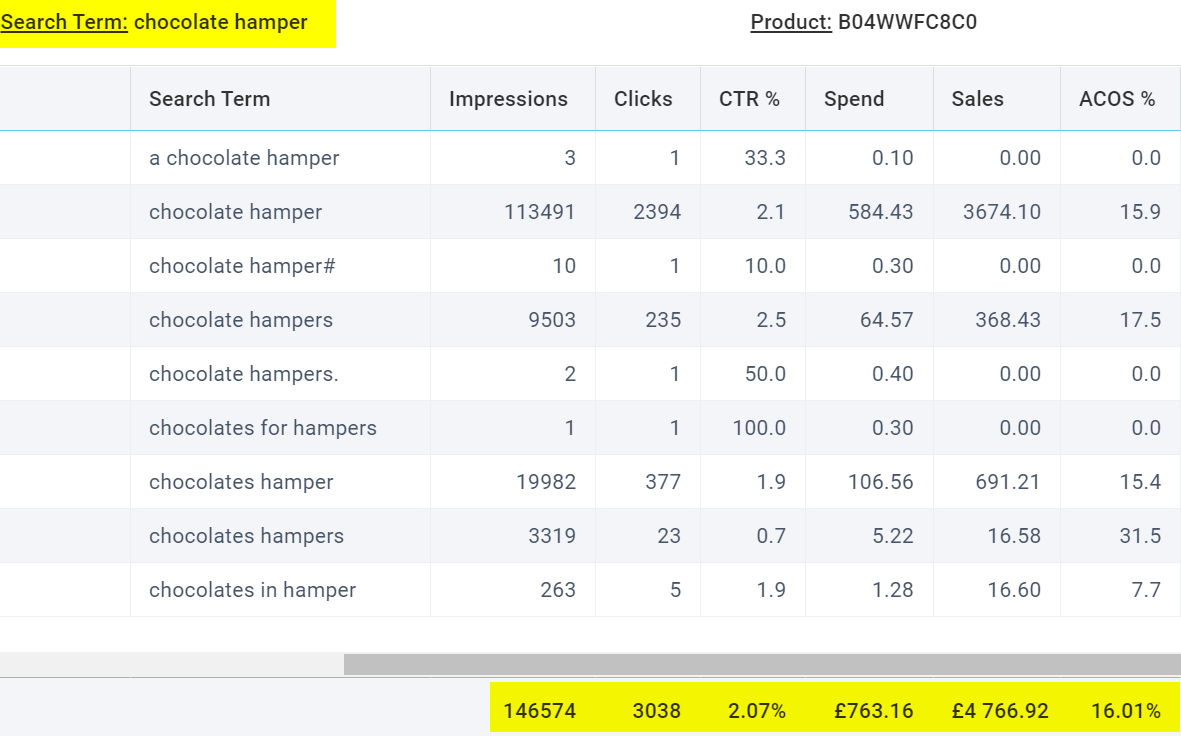The height and width of the screenshot is (736, 1181).
Task: Sort by CTR % column header
Action: (749, 99)
